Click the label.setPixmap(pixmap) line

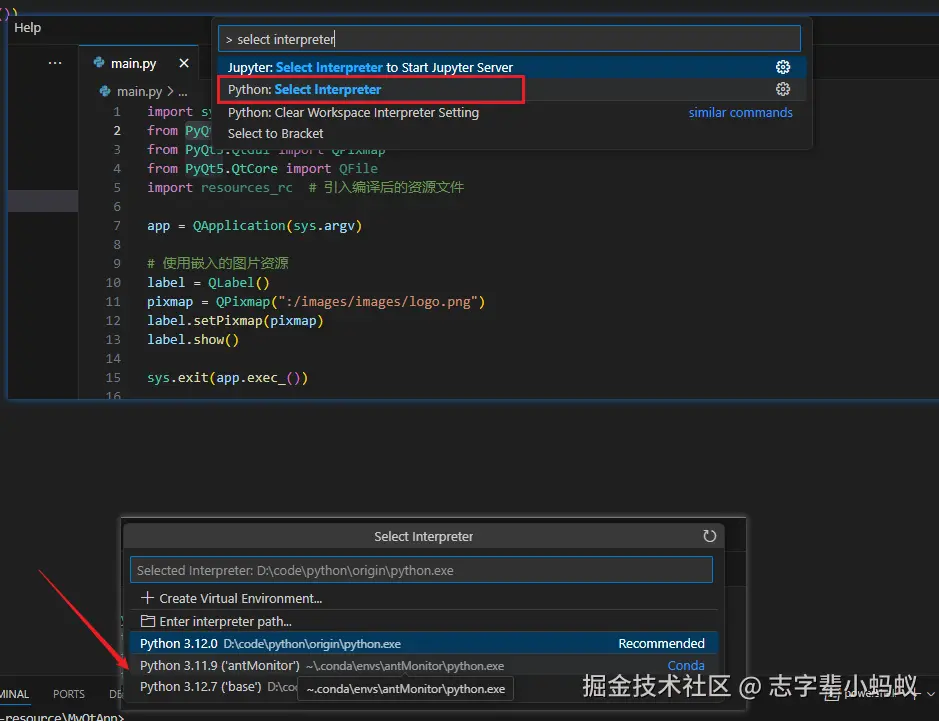235,321
